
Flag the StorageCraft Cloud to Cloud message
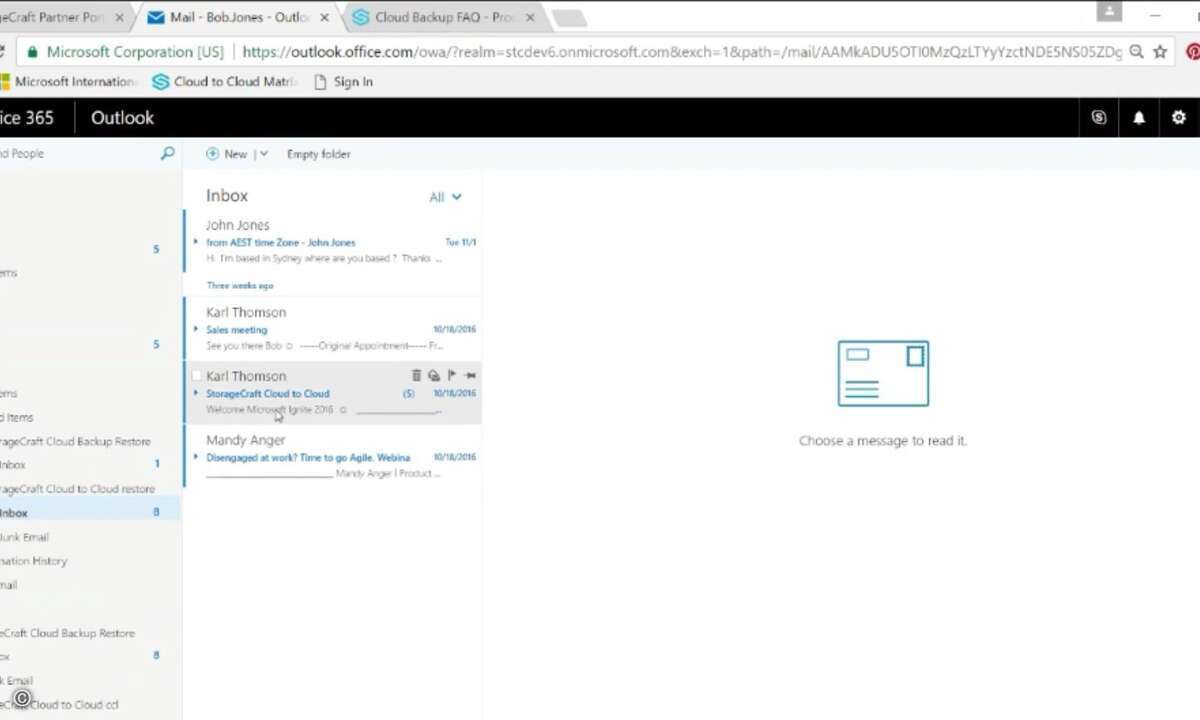pyautogui.click(x=452, y=375)
